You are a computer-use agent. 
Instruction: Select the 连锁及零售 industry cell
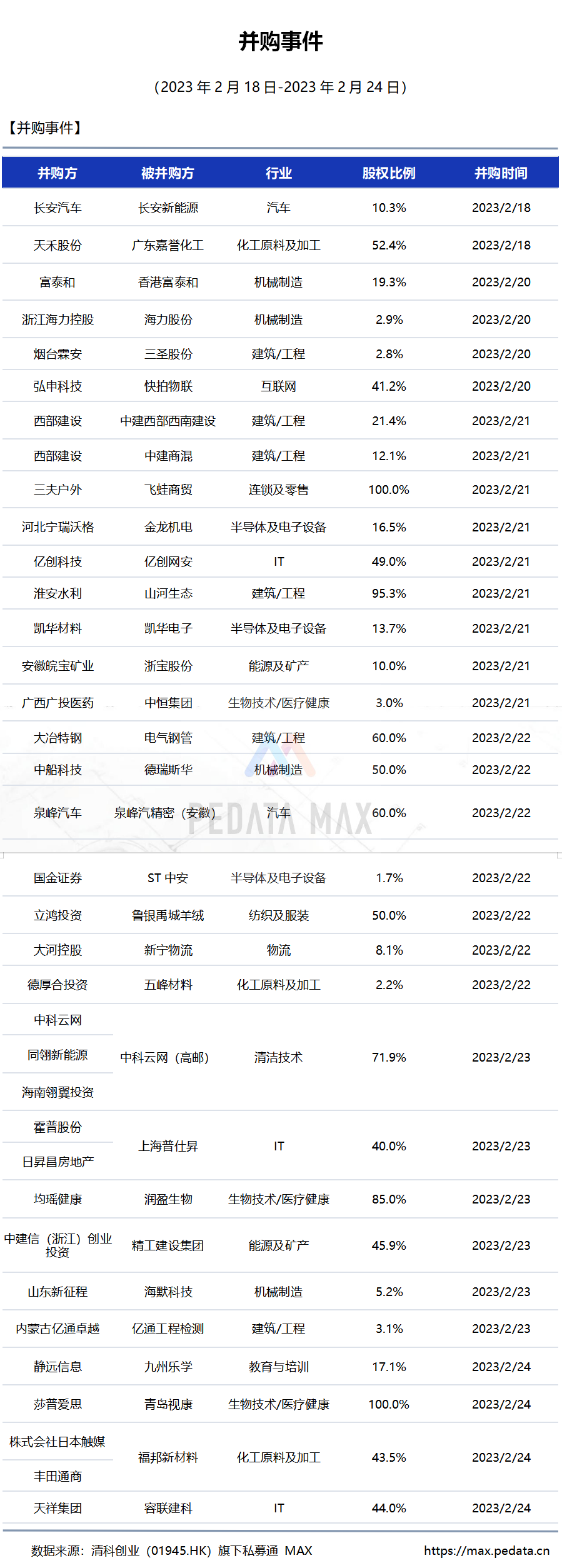pos(279,490)
